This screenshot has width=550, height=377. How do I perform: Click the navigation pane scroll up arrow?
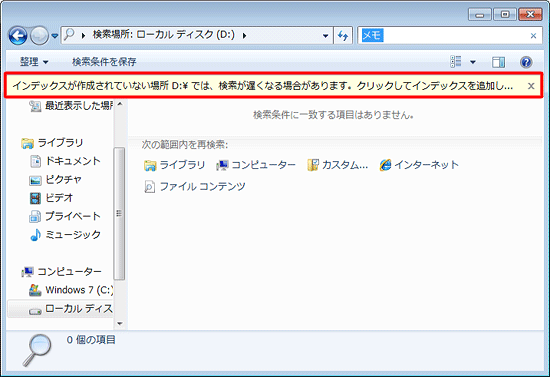coord(120,104)
